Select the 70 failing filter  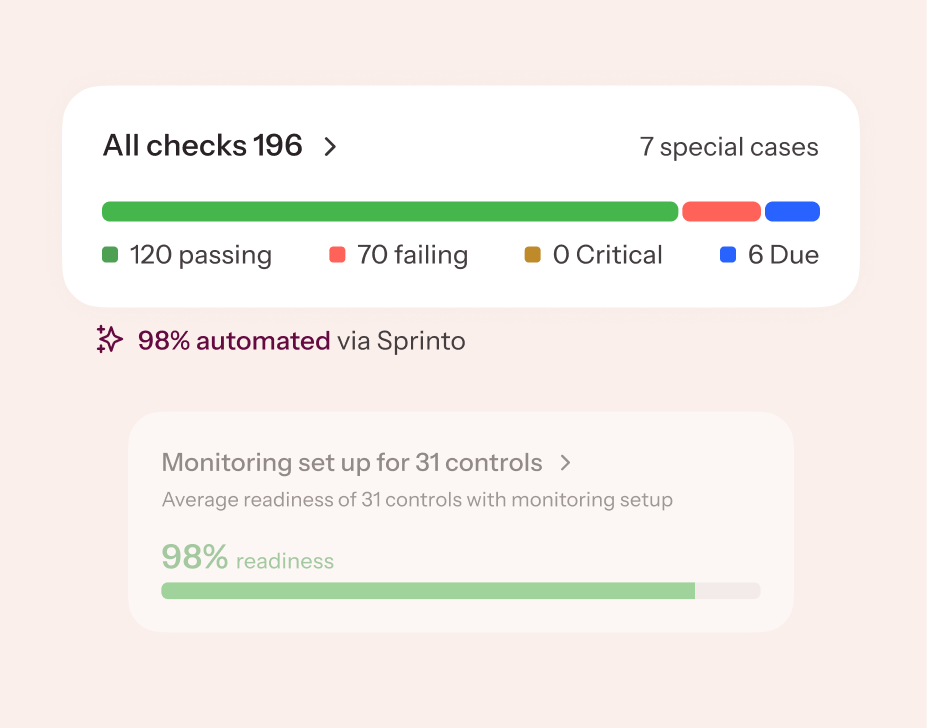(412, 254)
